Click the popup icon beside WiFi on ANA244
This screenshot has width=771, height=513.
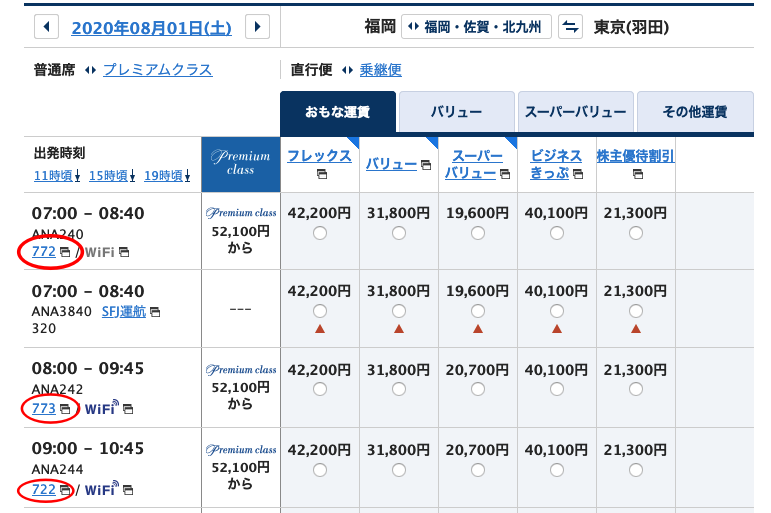pos(128,490)
